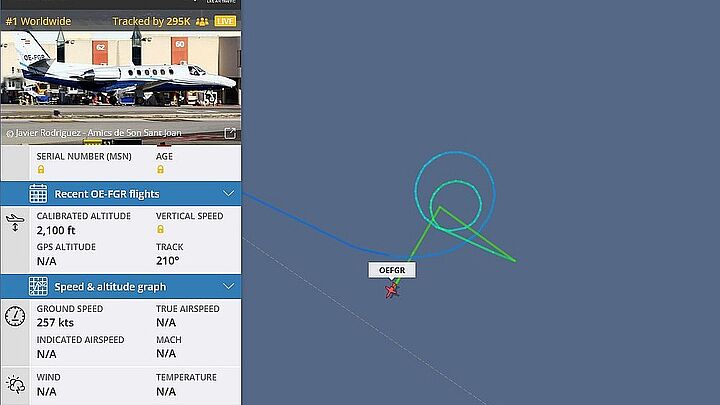The image size is (720, 405).
Task: Open the Speed & altitude graph section header
Action: 121,287
